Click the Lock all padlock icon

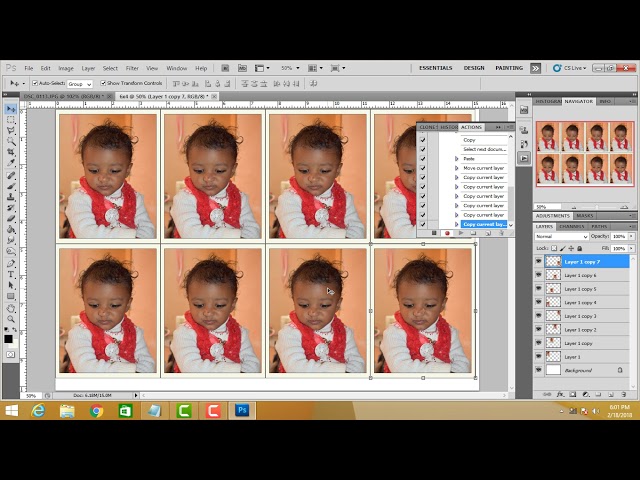click(580, 248)
